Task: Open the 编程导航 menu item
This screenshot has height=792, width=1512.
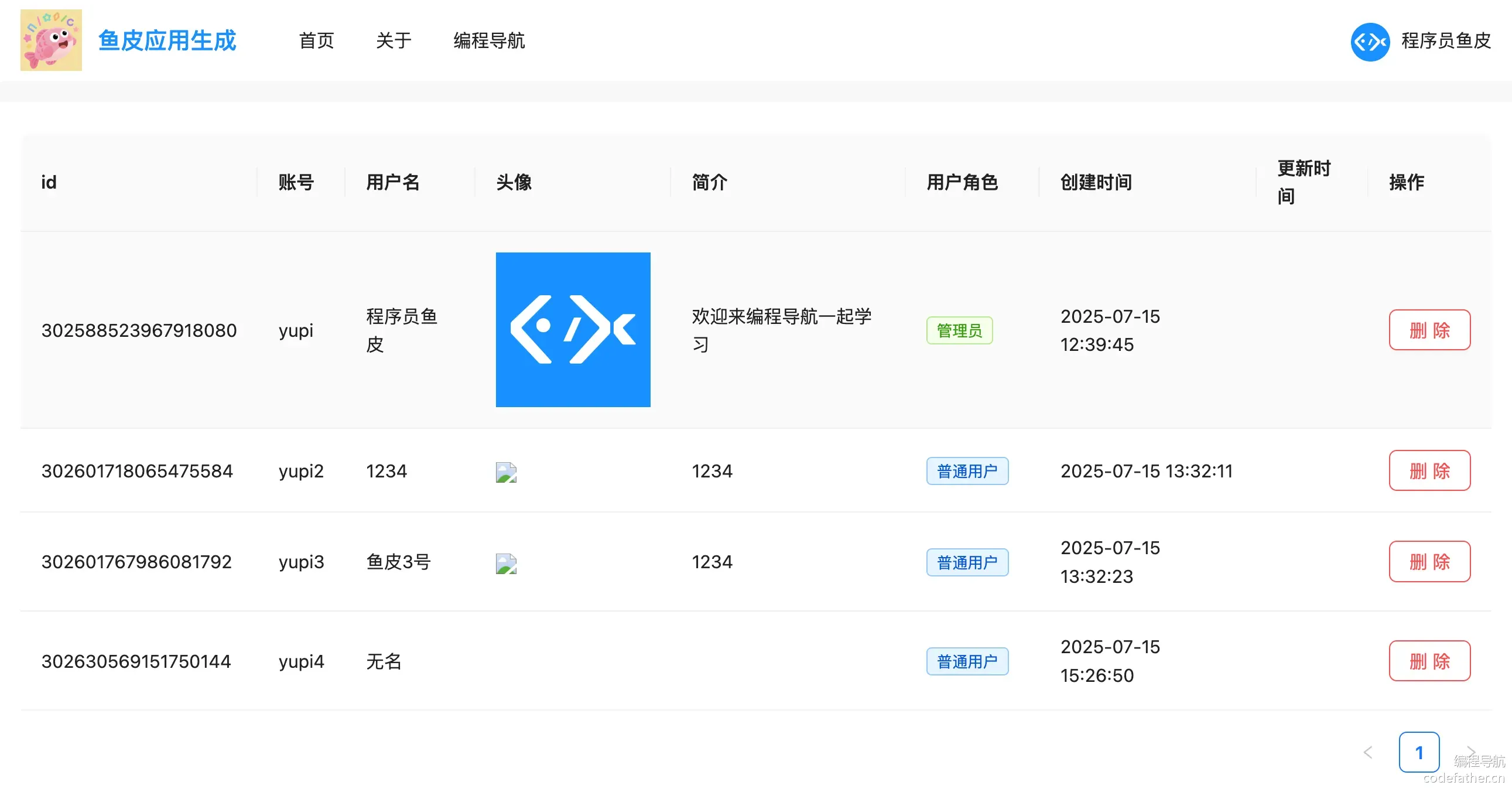Action: pyautogui.click(x=489, y=40)
